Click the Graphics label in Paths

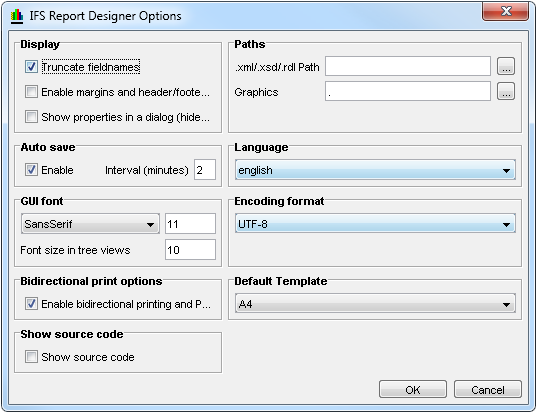[256, 92]
